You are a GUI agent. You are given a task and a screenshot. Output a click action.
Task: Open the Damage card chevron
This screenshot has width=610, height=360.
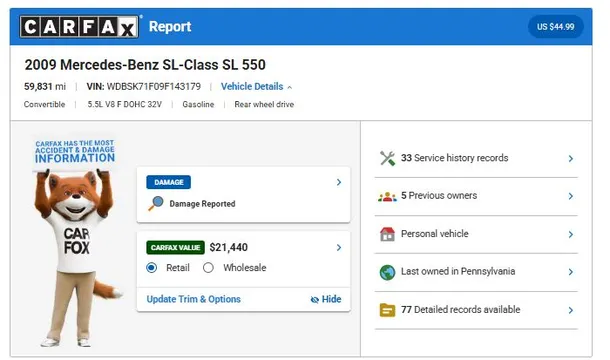339,182
